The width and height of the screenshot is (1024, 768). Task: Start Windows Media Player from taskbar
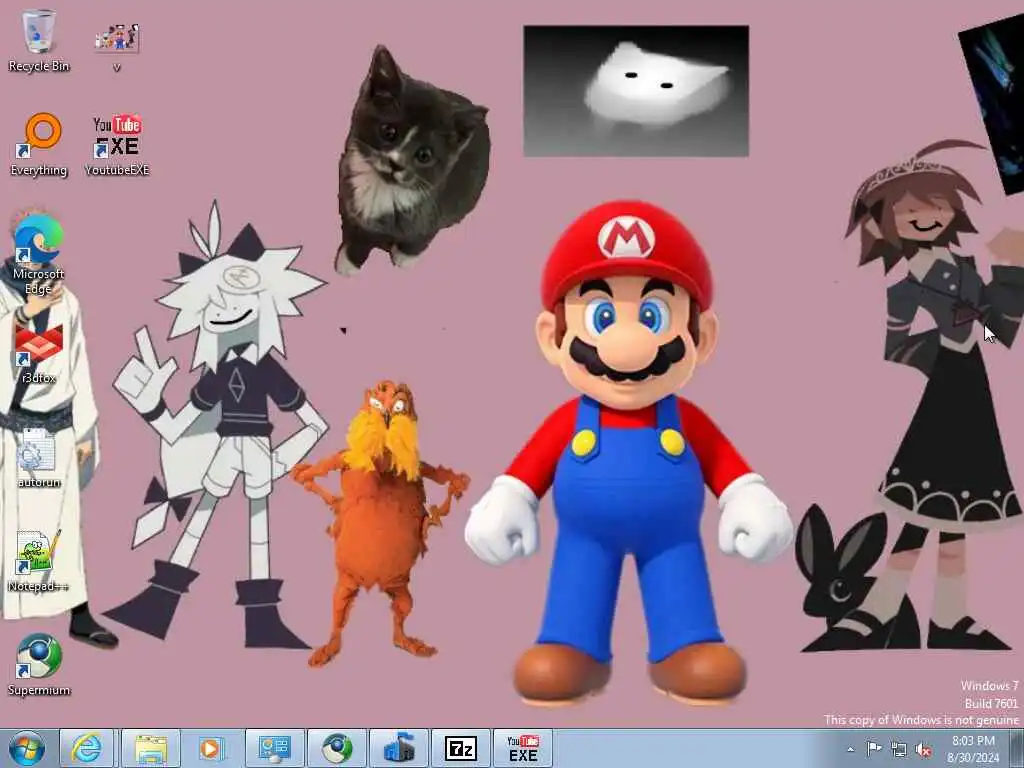point(210,748)
